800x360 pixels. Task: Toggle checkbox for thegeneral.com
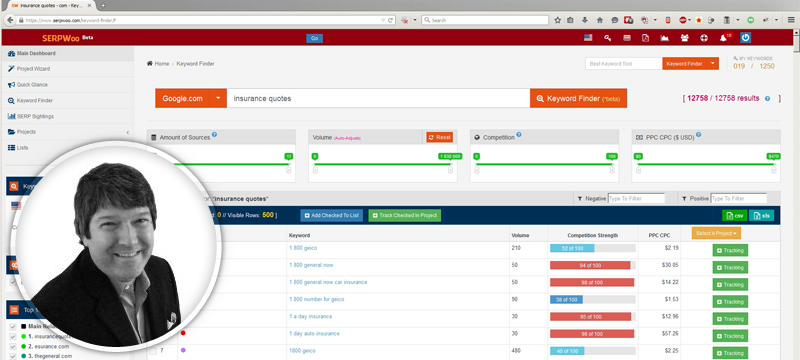point(13,356)
